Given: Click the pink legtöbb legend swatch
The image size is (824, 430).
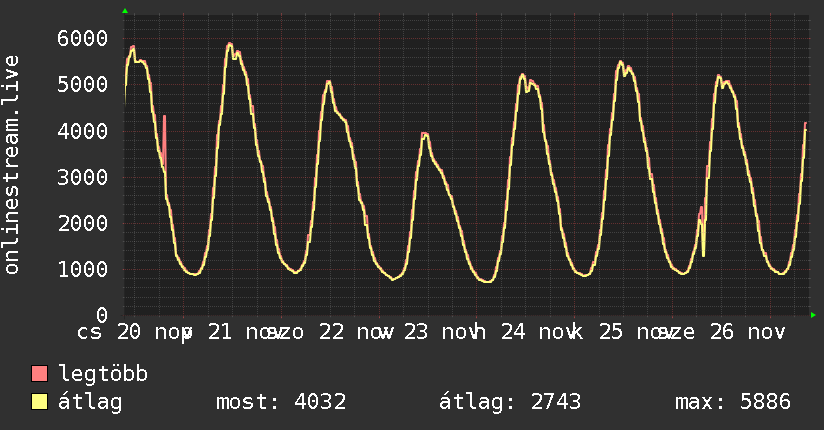Looking at the screenshot, I should click(39, 373).
